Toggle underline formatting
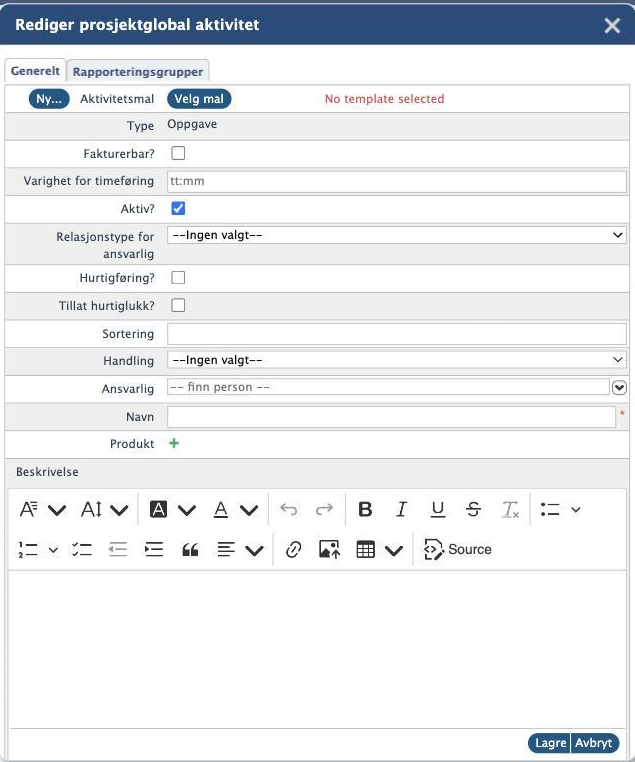 tap(438, 509)
